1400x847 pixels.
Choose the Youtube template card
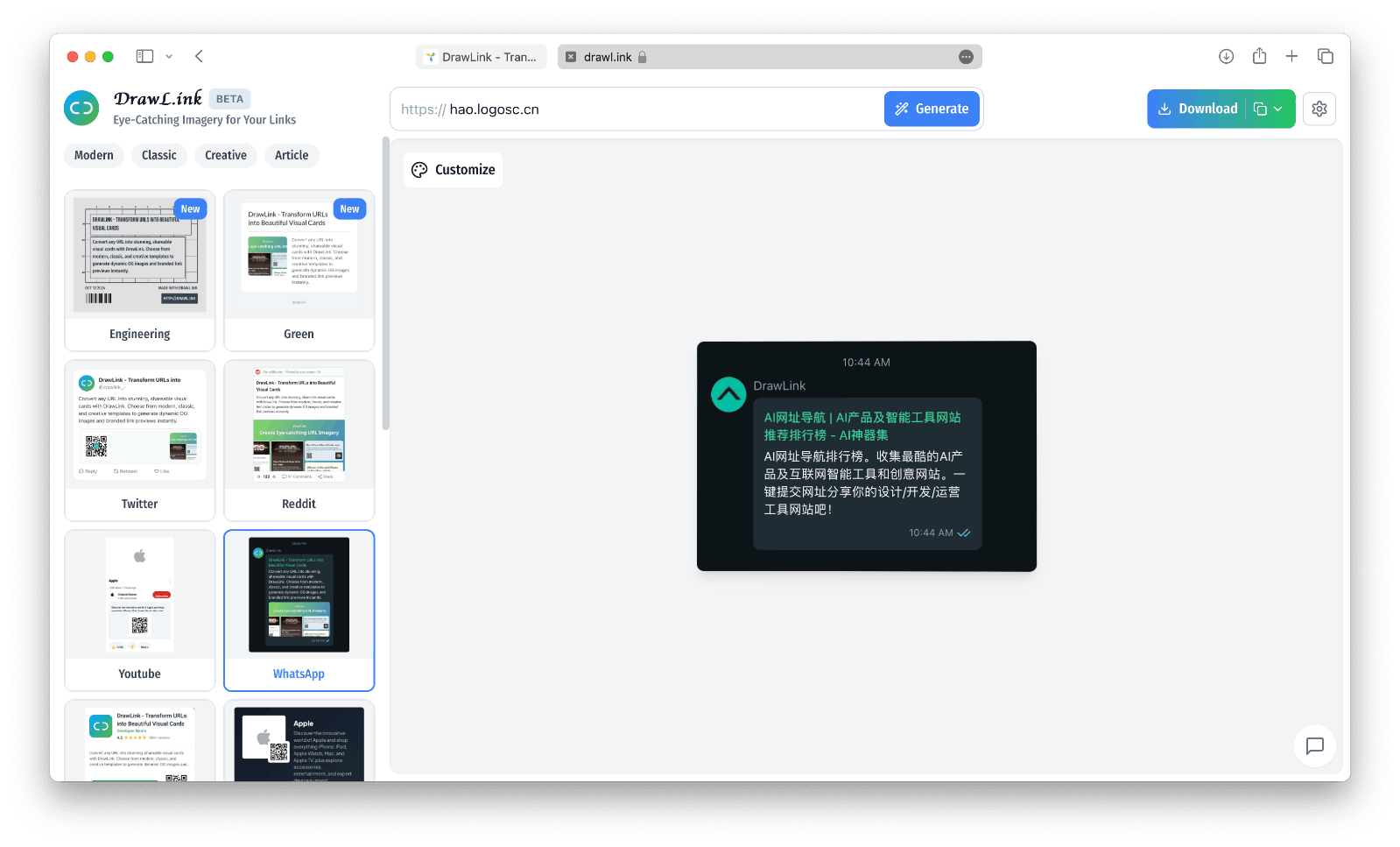coord(140,611)
